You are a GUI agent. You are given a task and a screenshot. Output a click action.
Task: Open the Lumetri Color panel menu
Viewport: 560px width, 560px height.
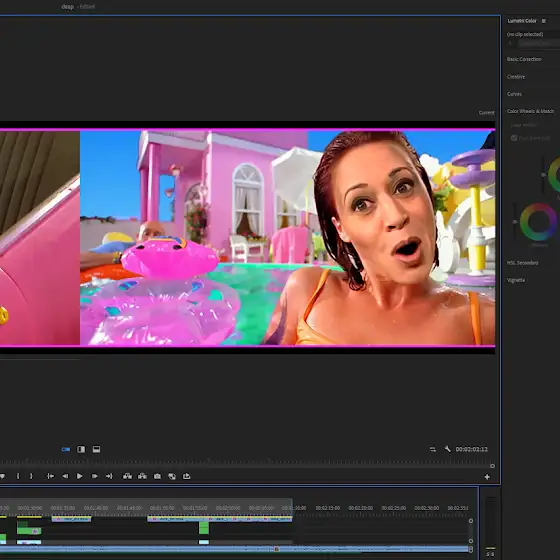pyautogui.click(x=544, y=21)
